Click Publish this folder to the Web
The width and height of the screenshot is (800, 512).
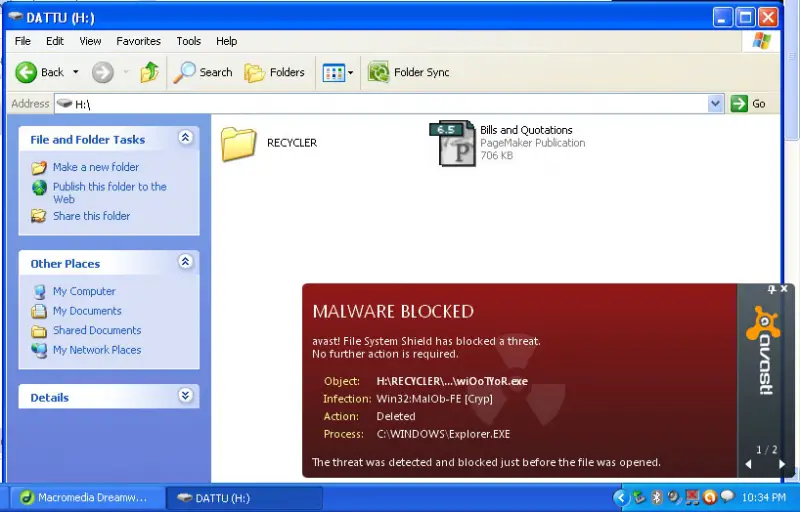click(x=110, y=193)
